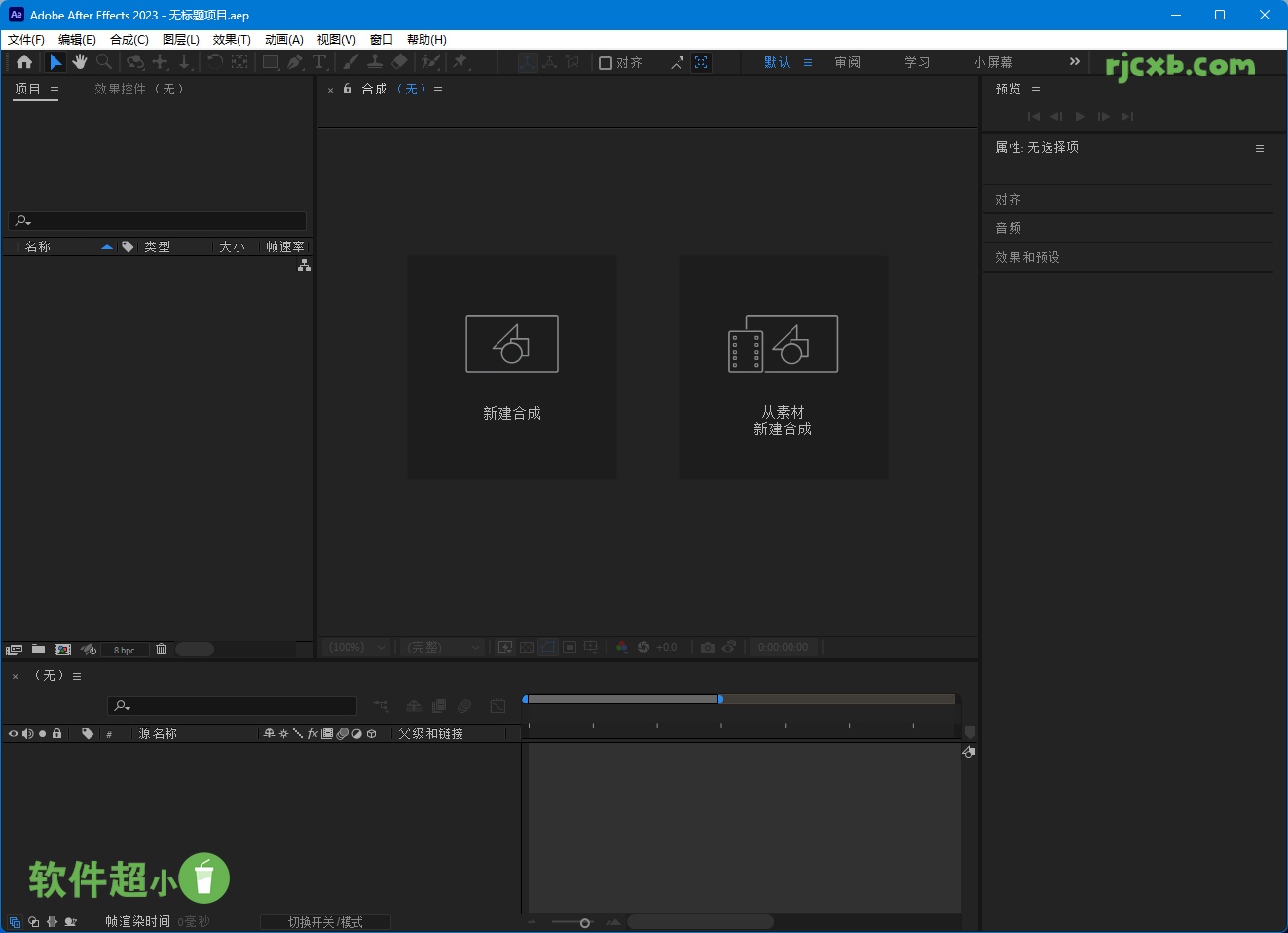Click 新建合成 to create a composition

click(512, 368)
